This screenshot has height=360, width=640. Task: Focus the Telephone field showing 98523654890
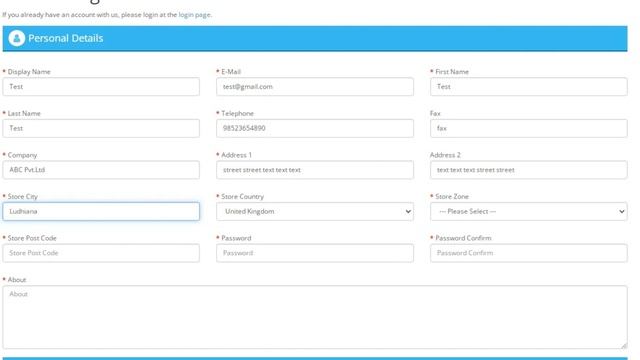[315, 128]
